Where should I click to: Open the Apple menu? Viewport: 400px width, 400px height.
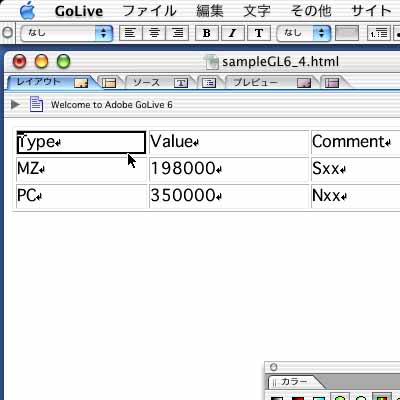click(28, 11)
